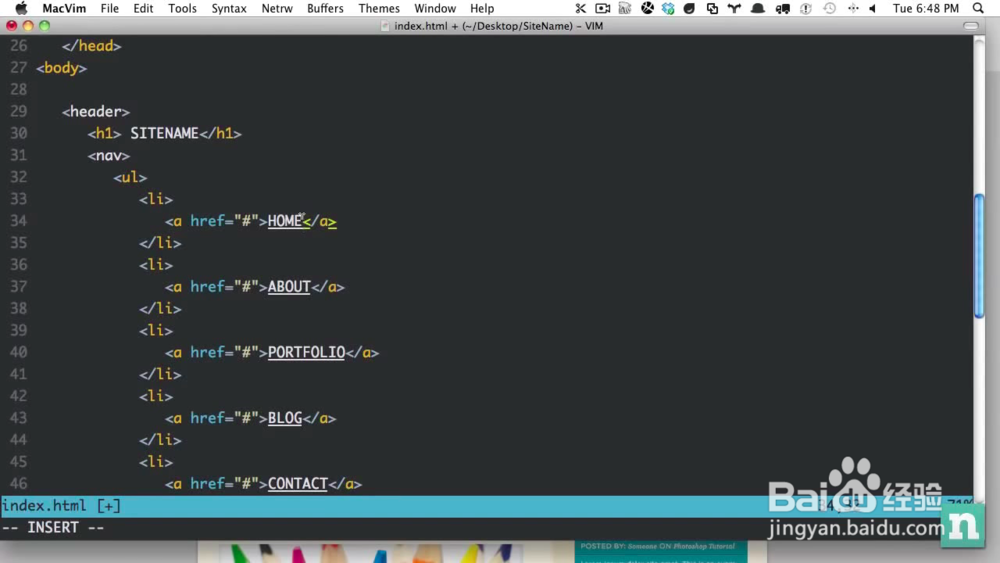This screenshot has width=1000, height=563.
Task: Open the Window menu
Action: click(x=435, y=8)
